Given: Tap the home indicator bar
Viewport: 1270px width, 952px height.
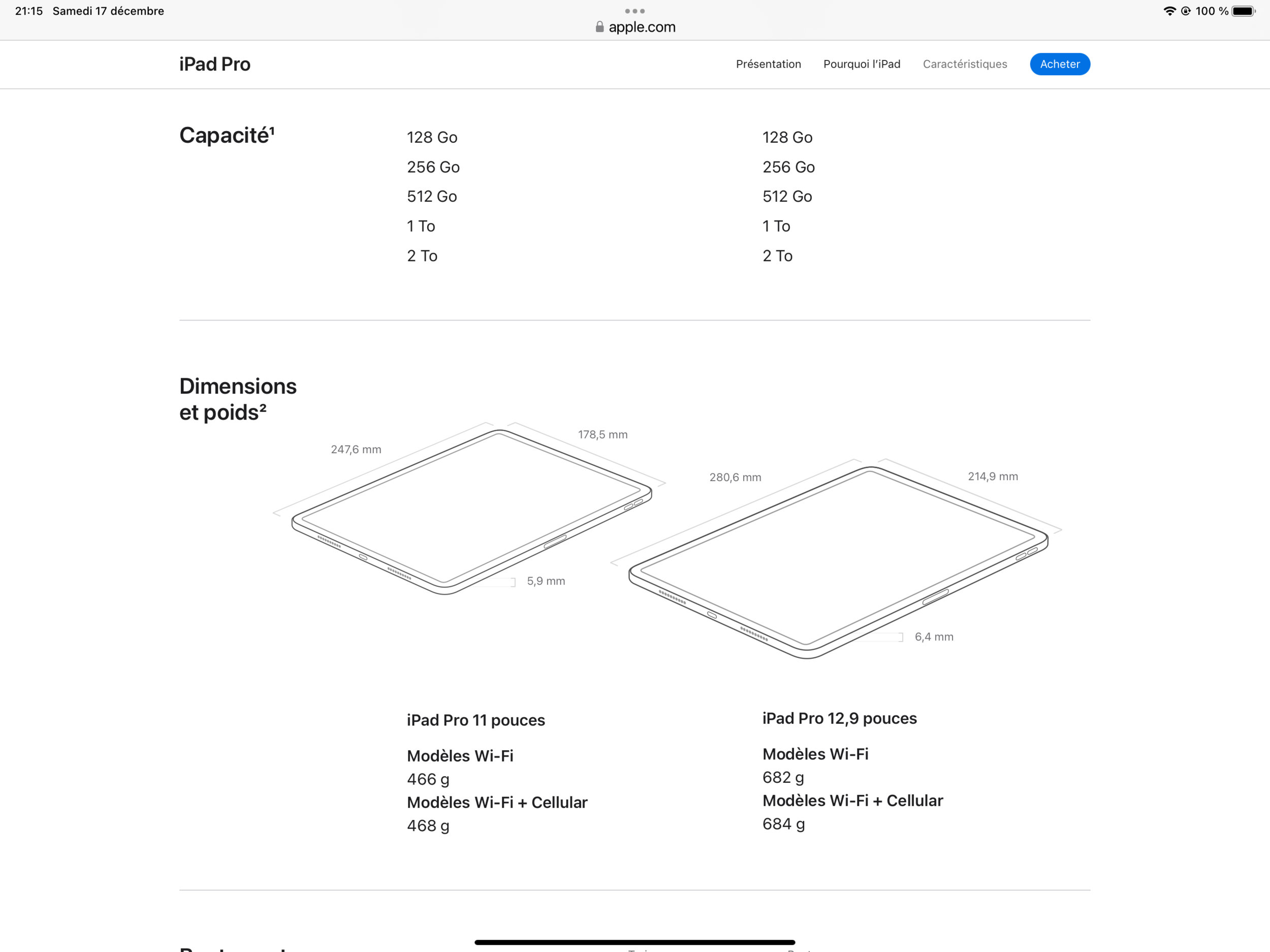Looking at the screenshot, I should tap(634, 942).
